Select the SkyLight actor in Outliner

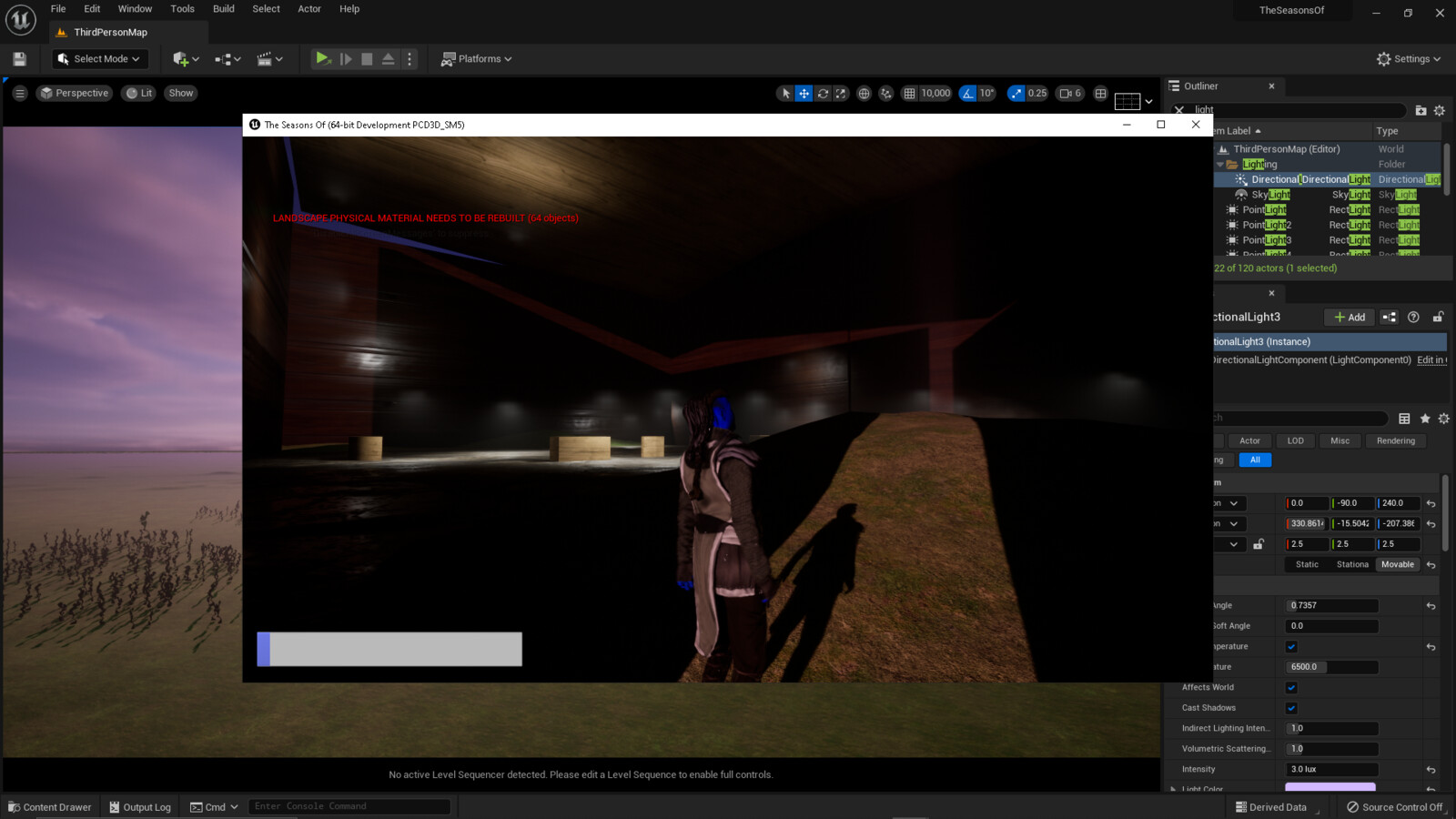click(x=1270, y=195)
